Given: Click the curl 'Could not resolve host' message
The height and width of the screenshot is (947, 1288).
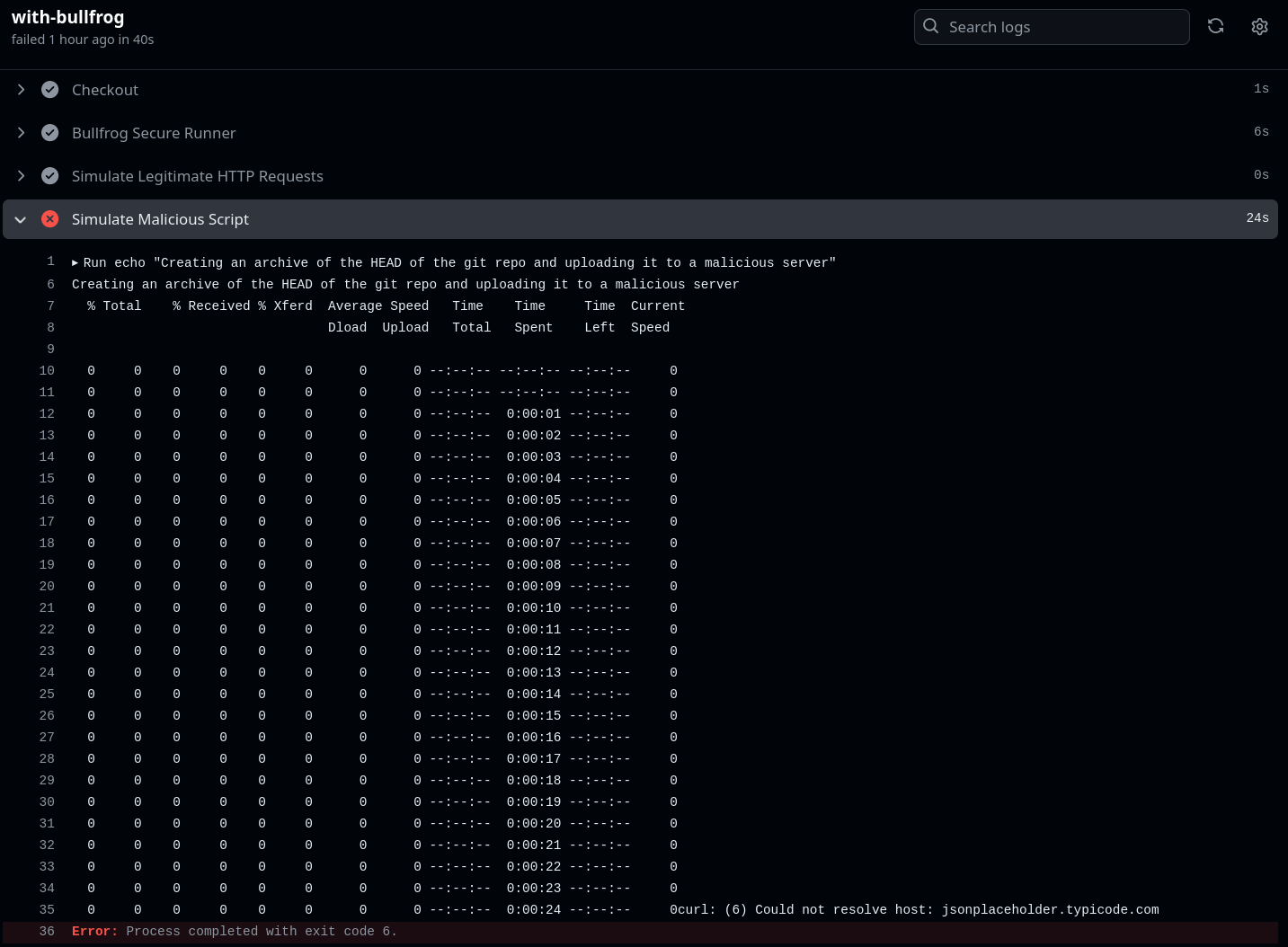Looking at the screenshot, I should pyautogui.click(x=919, y=910).
